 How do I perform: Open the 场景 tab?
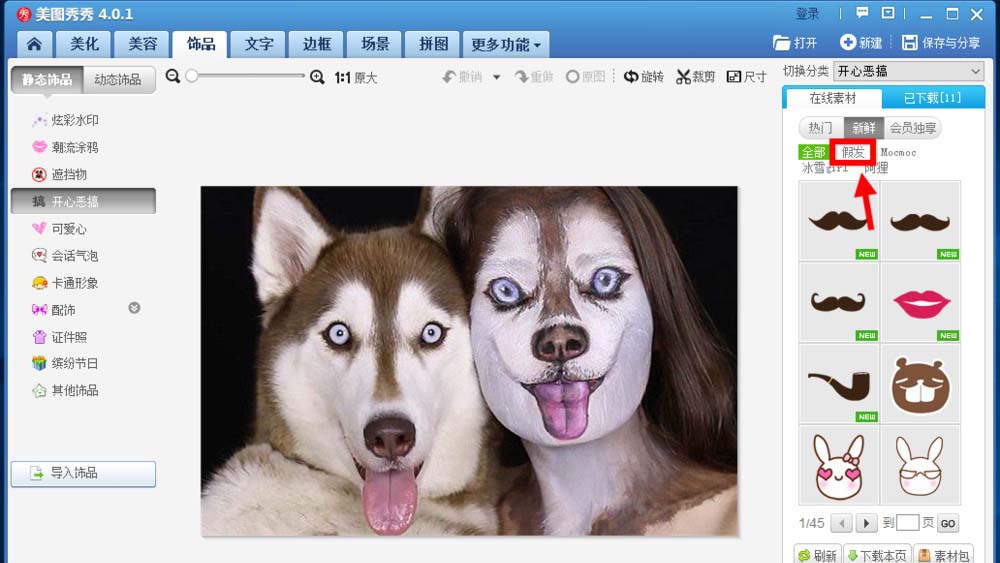(x=375, y=44)
